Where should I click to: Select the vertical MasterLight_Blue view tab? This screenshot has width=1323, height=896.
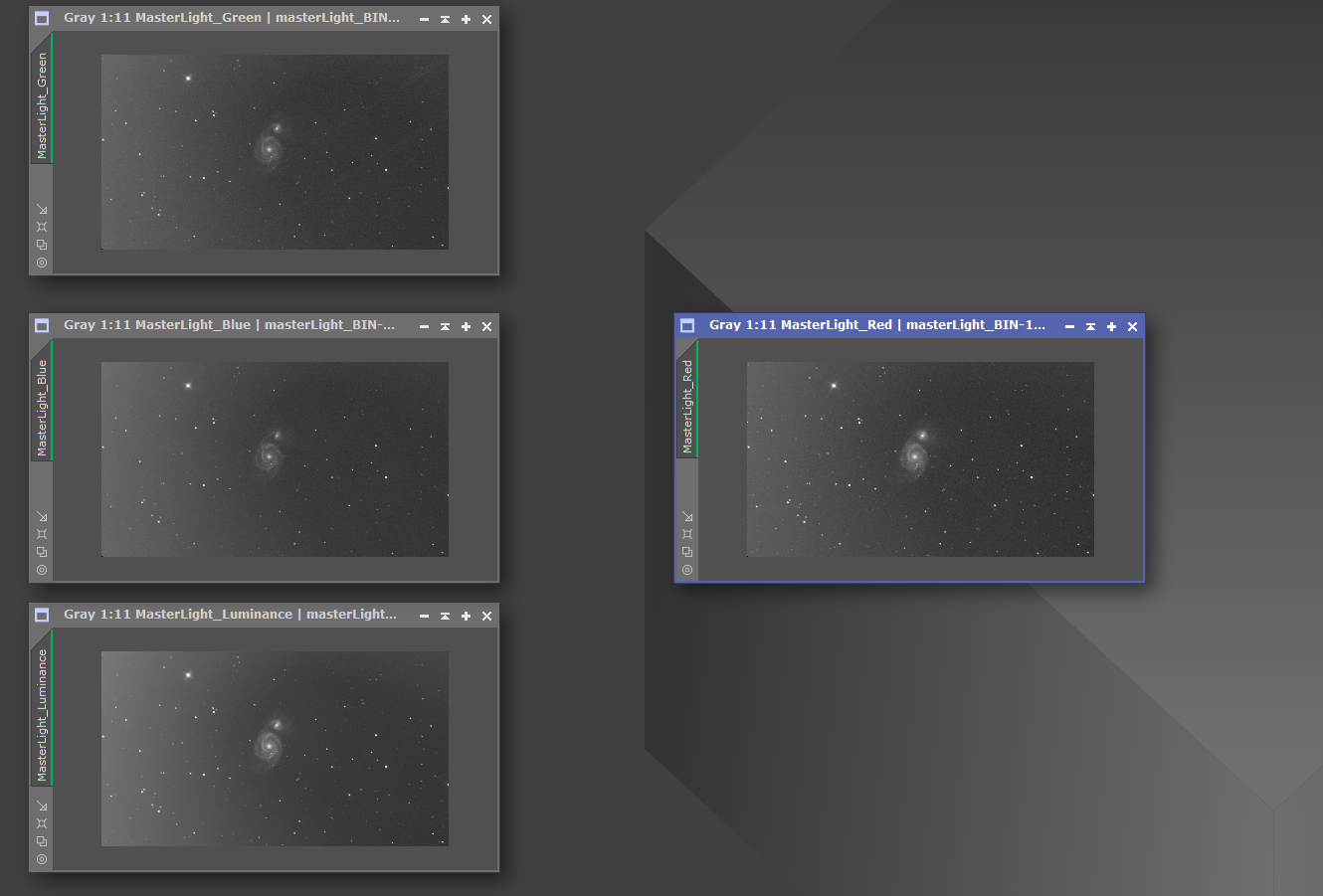[42, 402]
